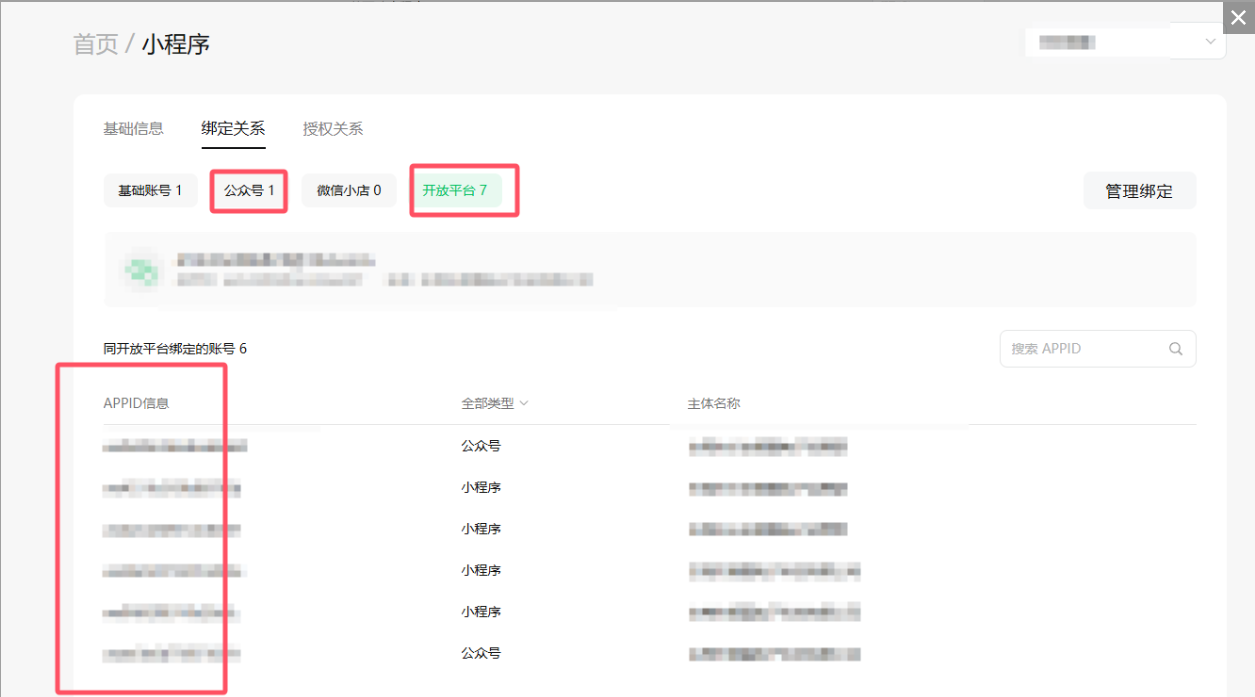Click 公众号 type in the first table row

point(481,446)
